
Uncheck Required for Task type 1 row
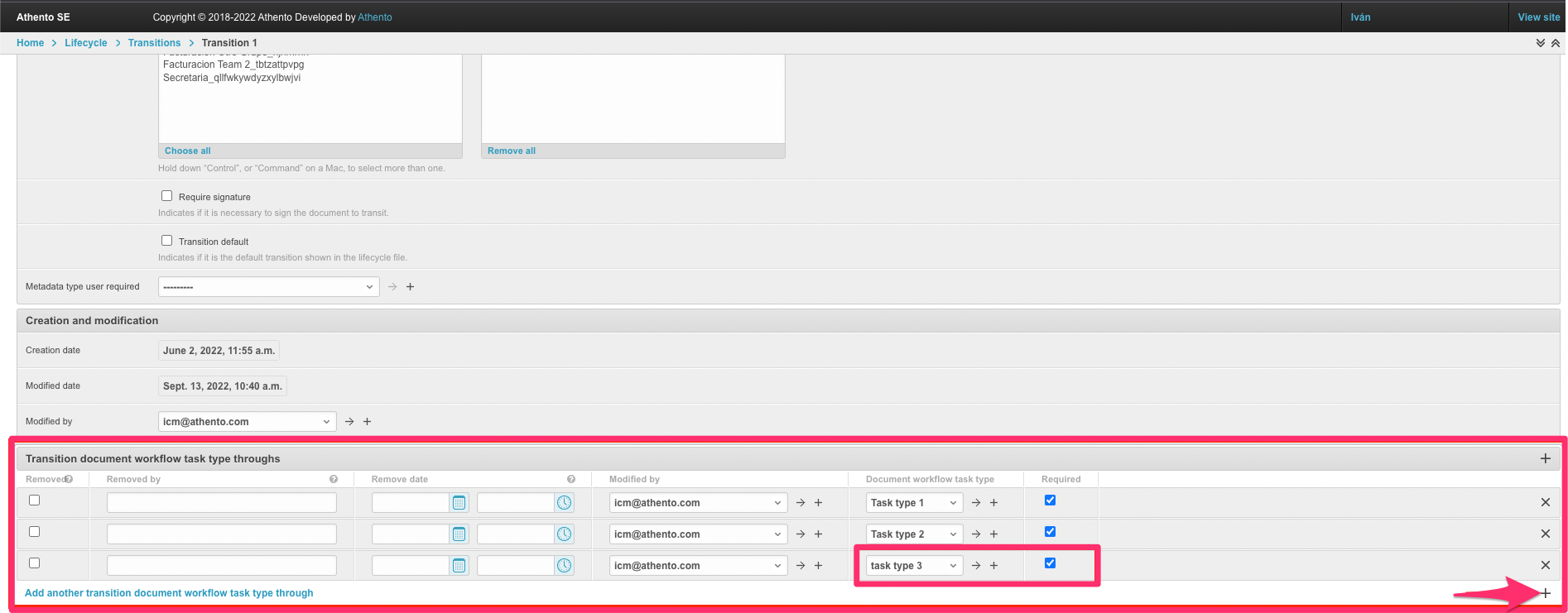[1050, 500]
